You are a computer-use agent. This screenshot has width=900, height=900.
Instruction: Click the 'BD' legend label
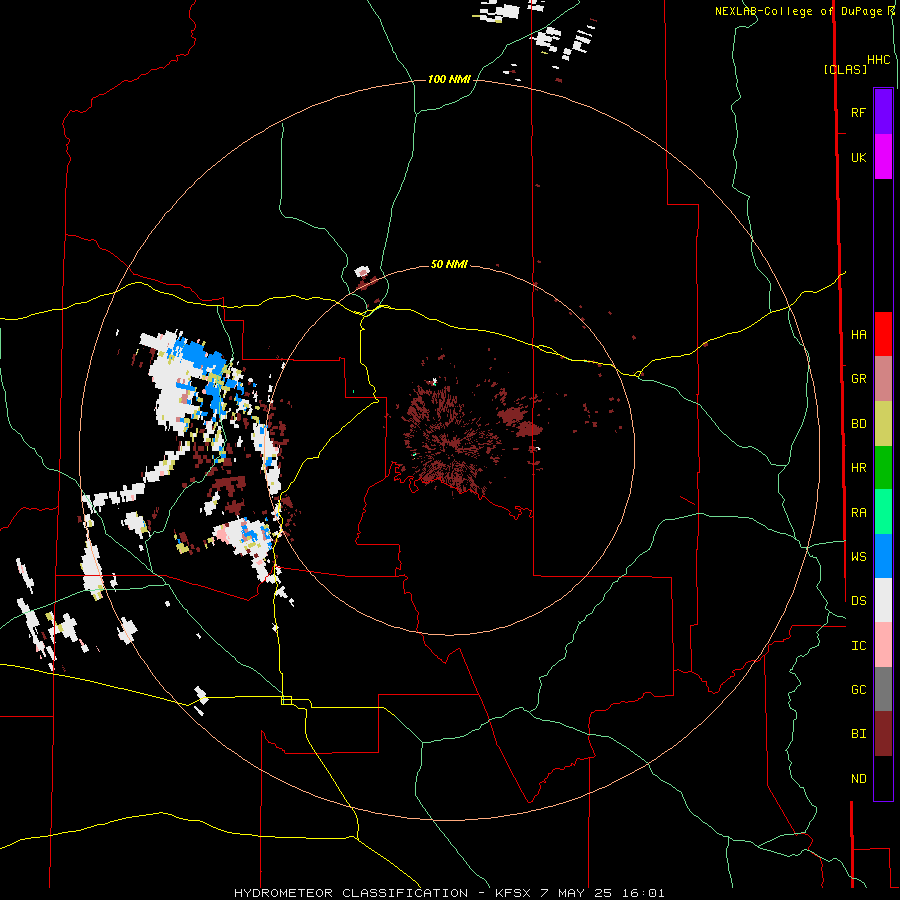858,424
